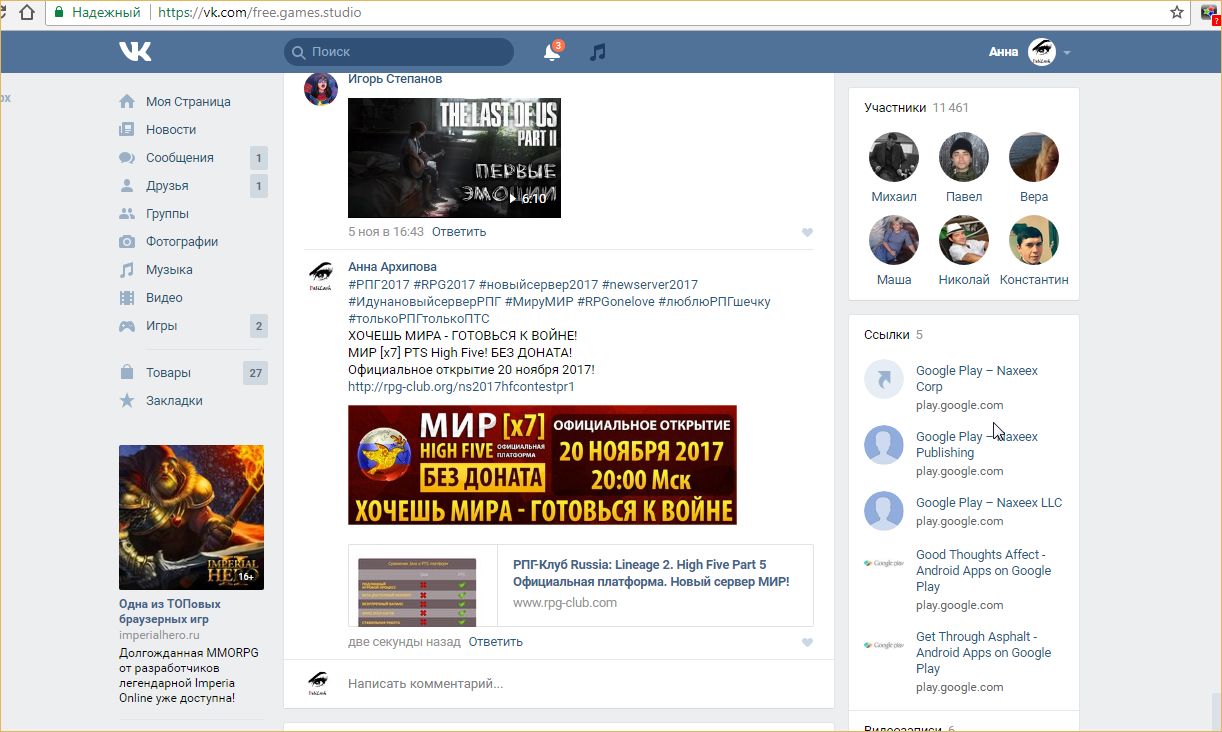This screenshot has height=732, width=1222.
Task: Open Товары in the left menu
Action: 168,373
